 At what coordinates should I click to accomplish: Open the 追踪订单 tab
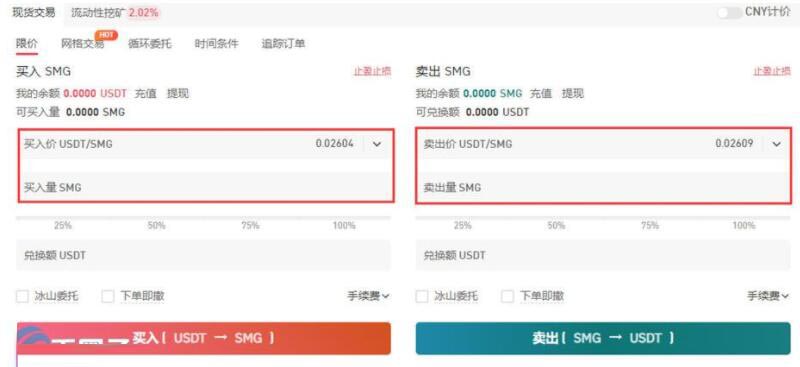coord(283,44)
